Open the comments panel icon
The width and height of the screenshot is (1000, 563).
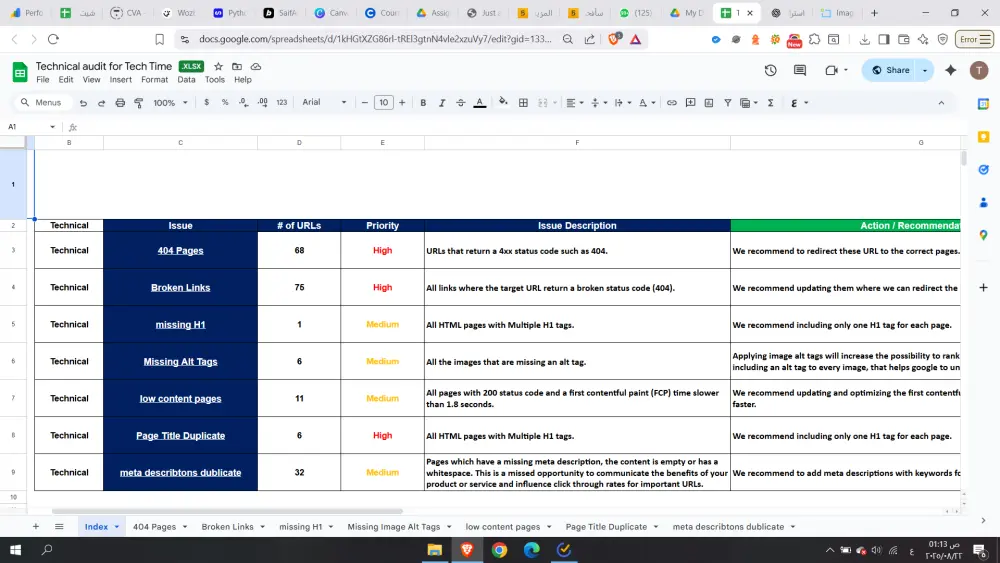tap(800, 70)
